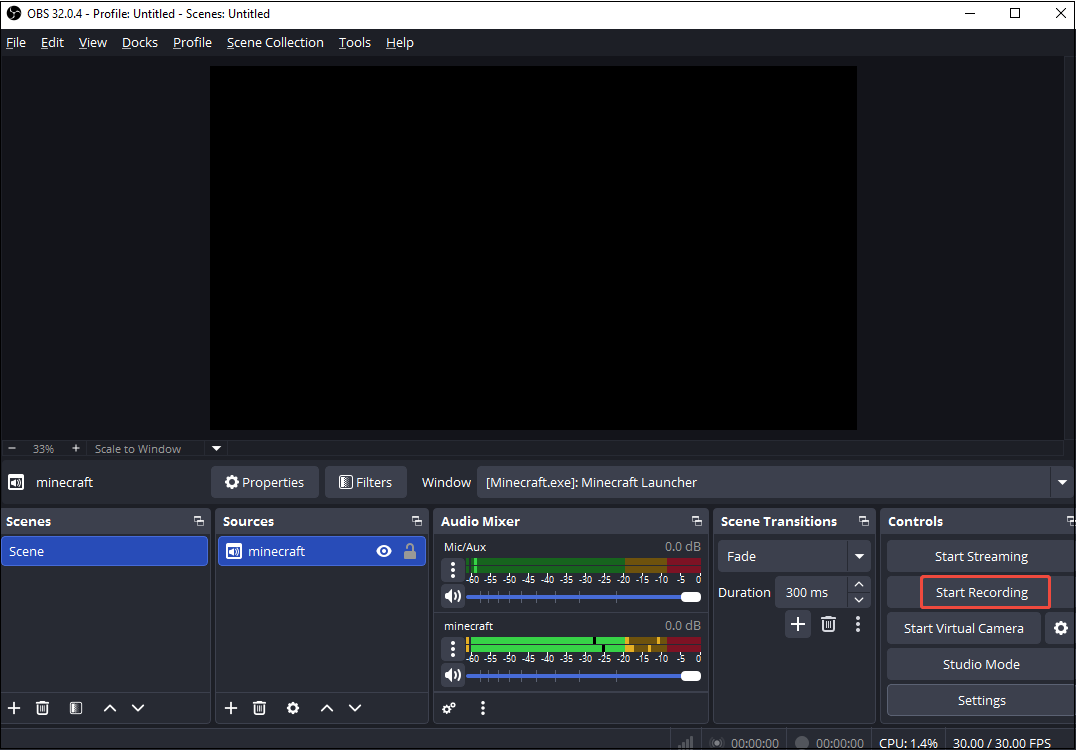Mute the Mic/Aux audio channel
Image resolution: width=1076 pixels, height=750 pixels.
[x=453, y=596]
